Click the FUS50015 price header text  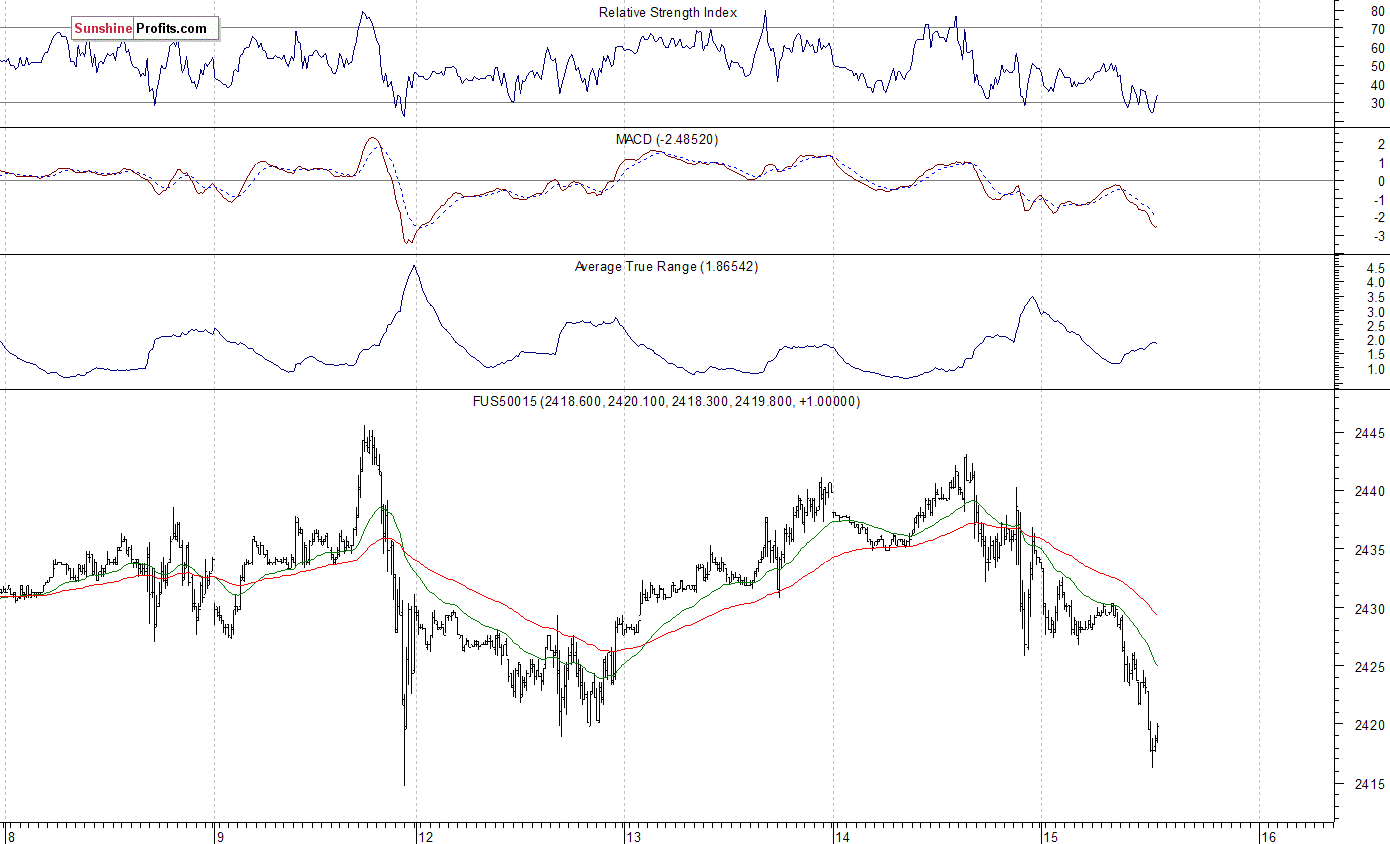point(666,401)
